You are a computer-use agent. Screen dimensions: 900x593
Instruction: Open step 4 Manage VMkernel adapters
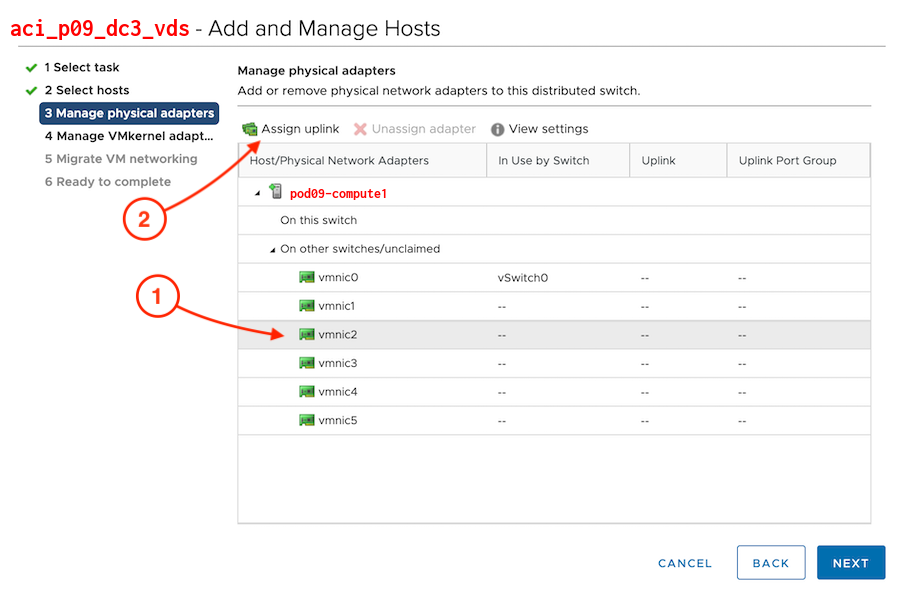tap(128, 136)
